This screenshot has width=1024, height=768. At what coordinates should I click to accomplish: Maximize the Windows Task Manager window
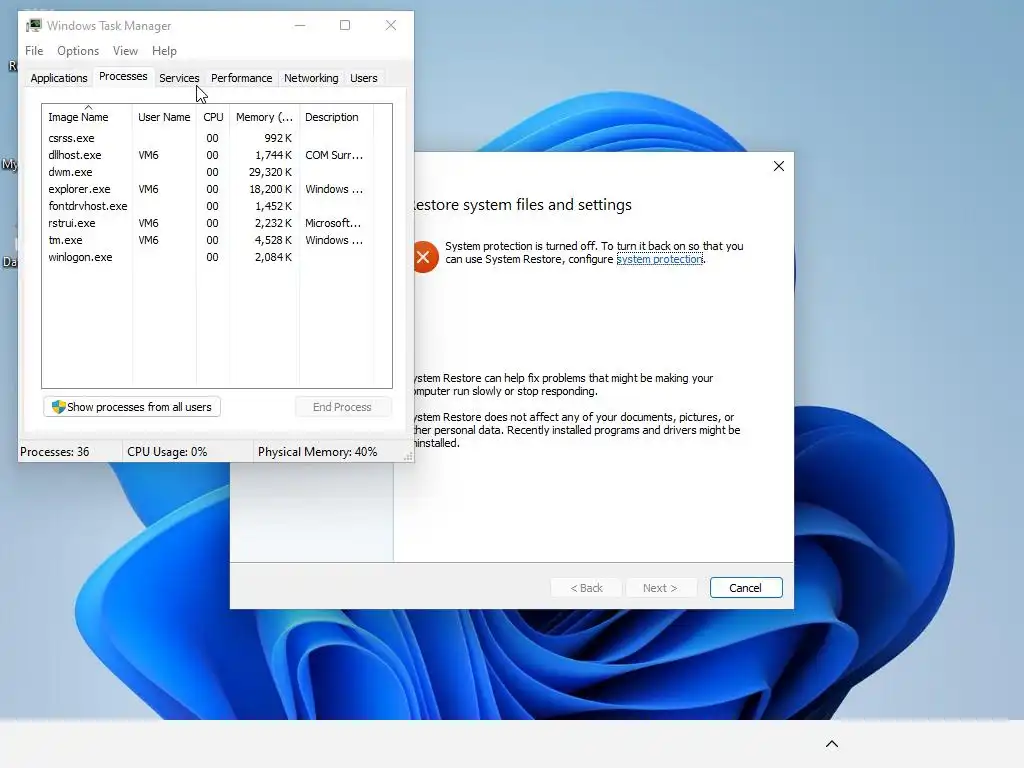click(x=345, y=25)
